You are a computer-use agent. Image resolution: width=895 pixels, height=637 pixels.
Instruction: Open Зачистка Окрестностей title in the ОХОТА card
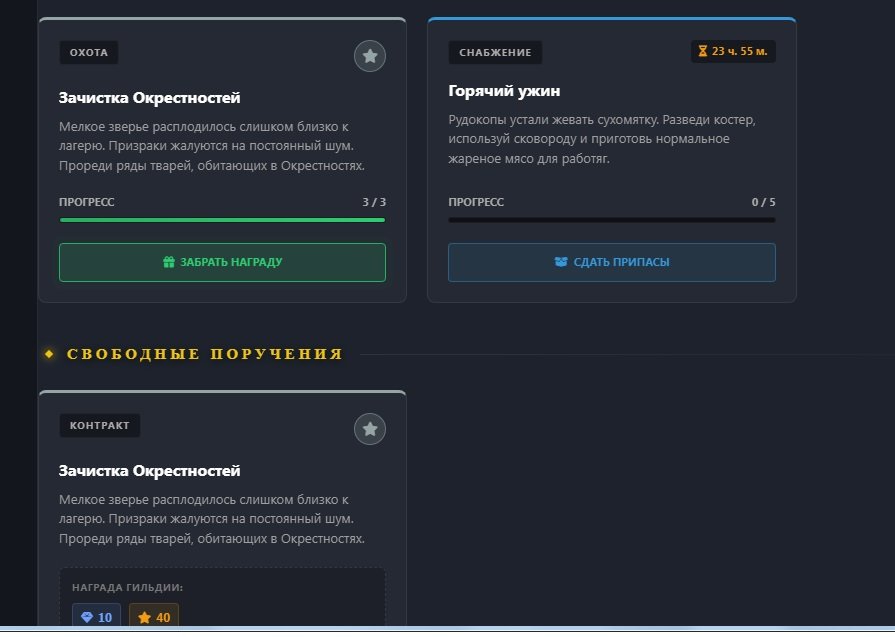pos(149,98)
